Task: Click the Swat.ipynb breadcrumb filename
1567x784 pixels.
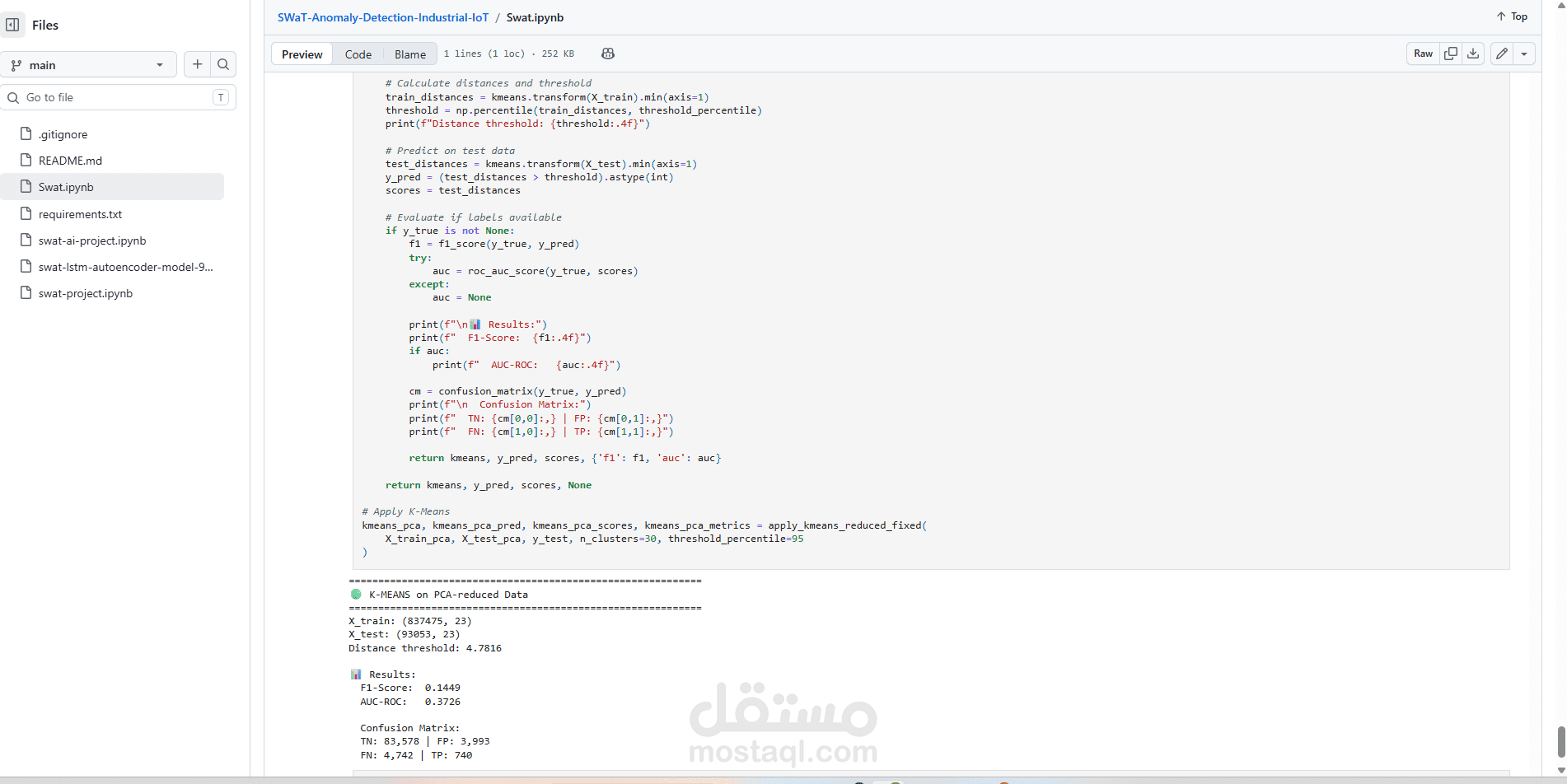Action: point(535,17)
